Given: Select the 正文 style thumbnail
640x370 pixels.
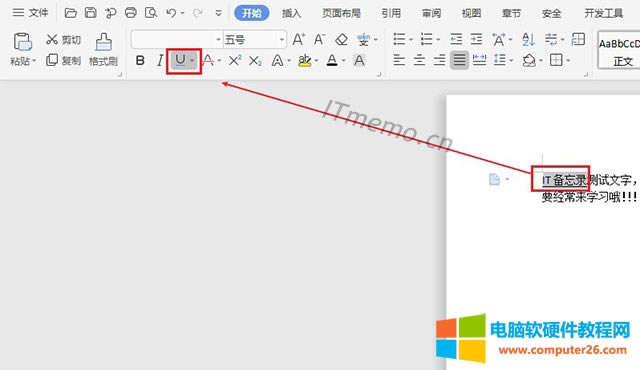Looking at the screenshot, I should point(619,51).
